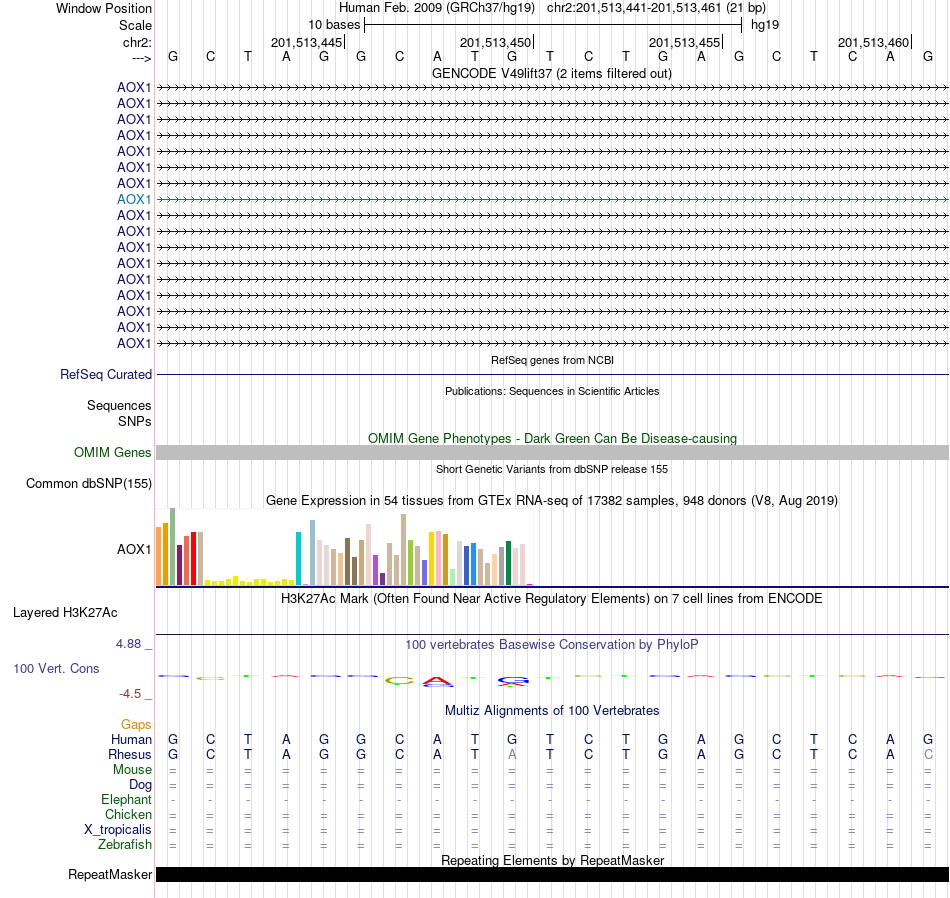The width and height of the screenshot is (950, 898).
Task: Click the Rhesus alignment row label
Action: point(130,754)
